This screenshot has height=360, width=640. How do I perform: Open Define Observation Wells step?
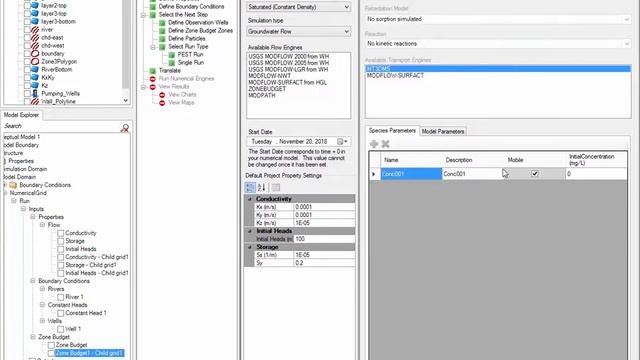198,22
